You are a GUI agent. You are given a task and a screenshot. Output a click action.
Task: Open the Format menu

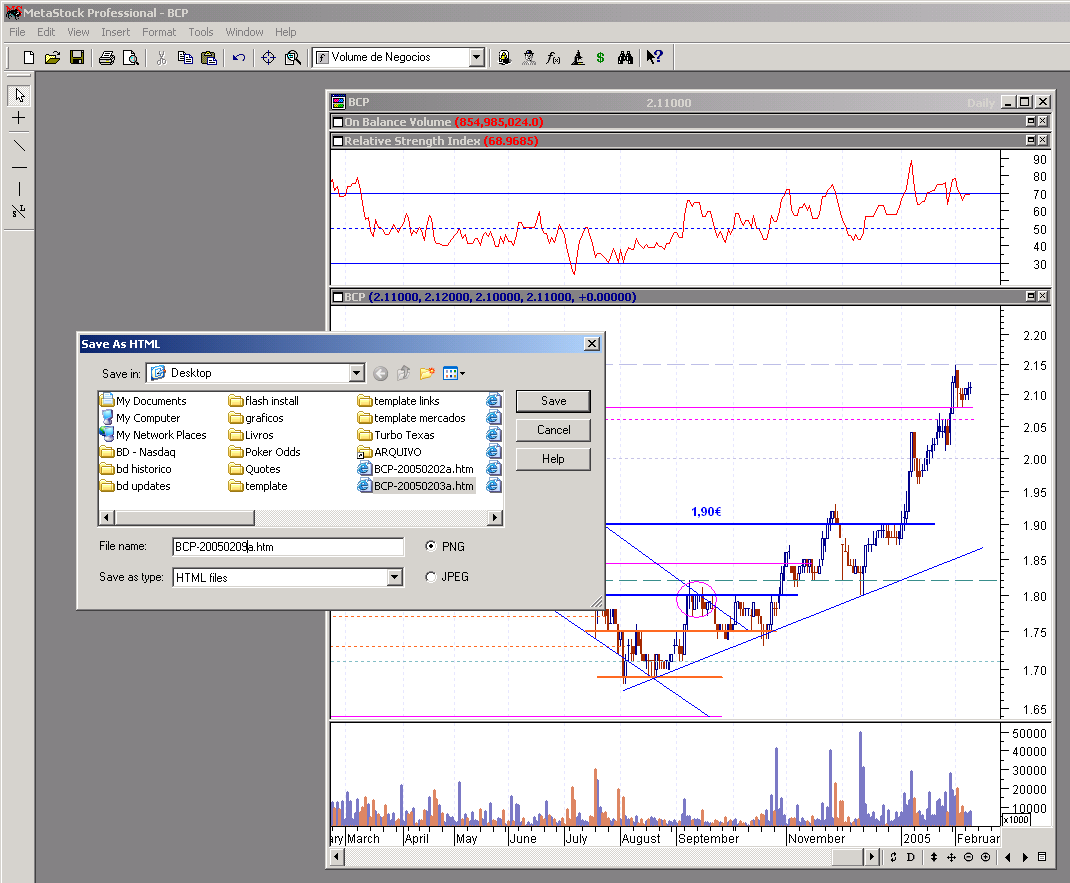(x=159, y=32)
